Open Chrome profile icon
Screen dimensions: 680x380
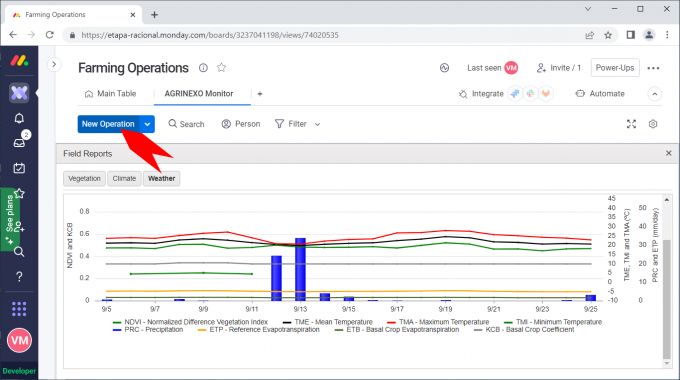click(649, 35)
